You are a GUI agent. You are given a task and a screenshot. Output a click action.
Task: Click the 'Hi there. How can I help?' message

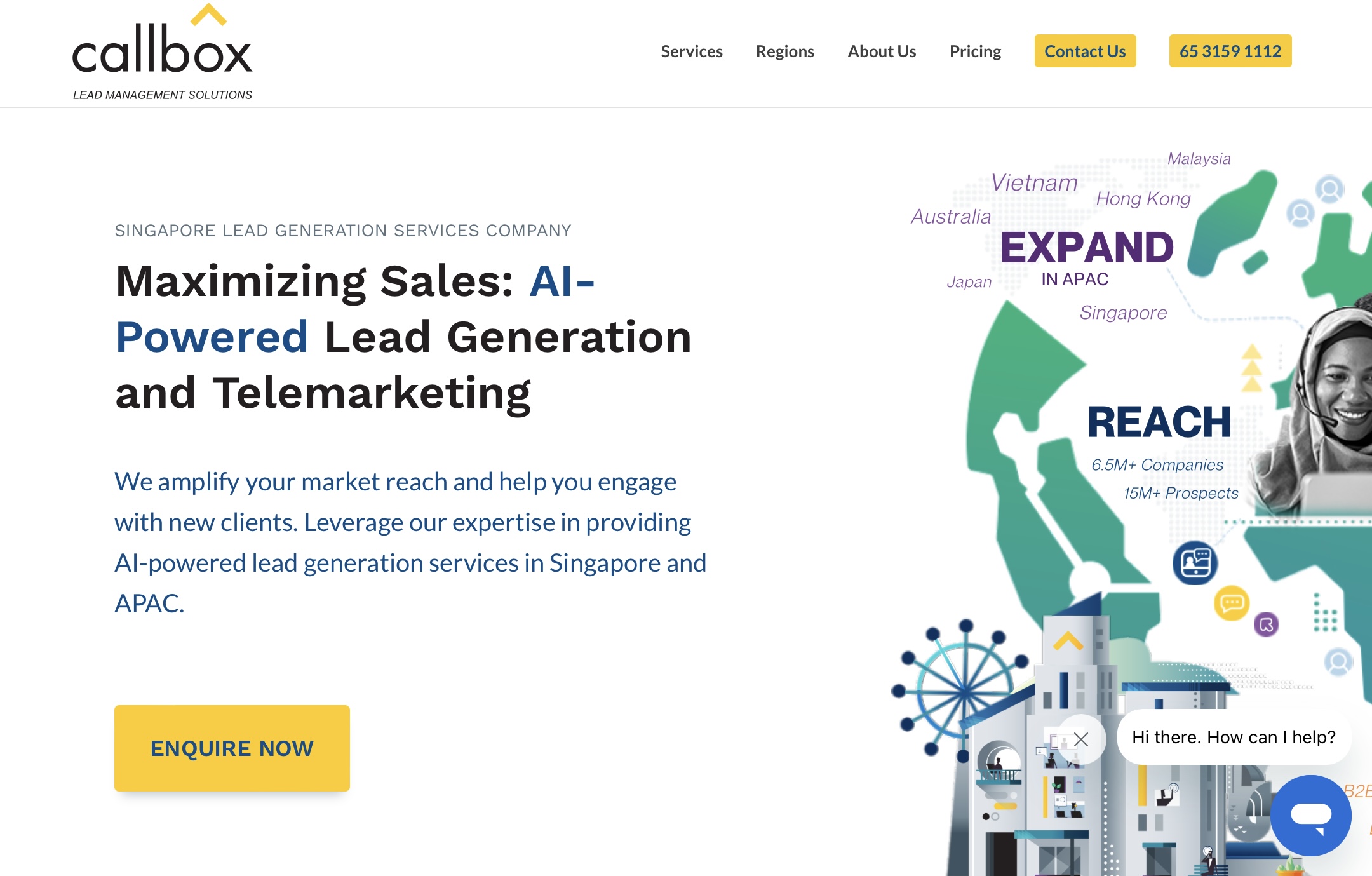coord(1234,737)
